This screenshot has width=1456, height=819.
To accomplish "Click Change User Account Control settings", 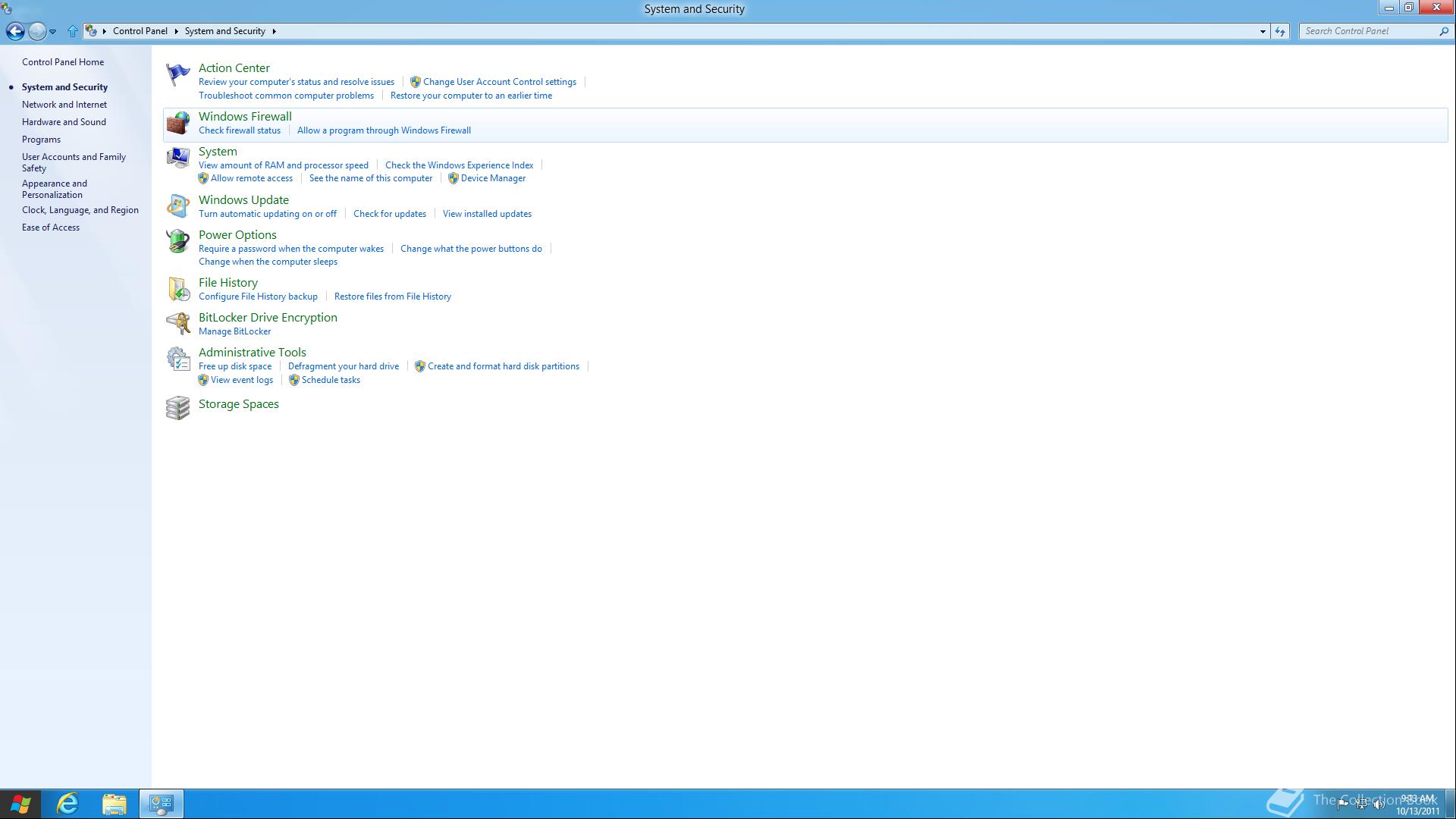I will [x=500, y=82].
